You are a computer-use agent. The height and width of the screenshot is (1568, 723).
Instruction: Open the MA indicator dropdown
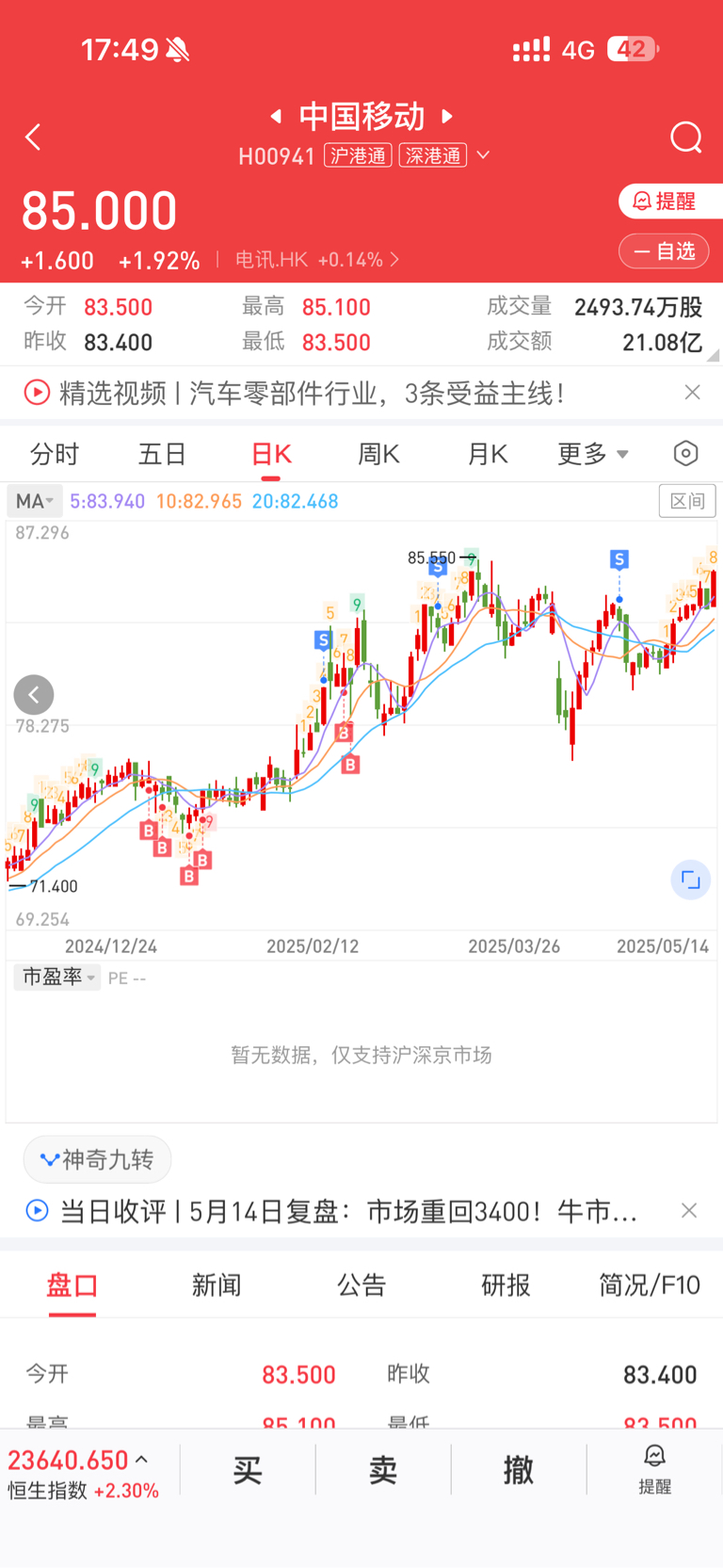coord(35,501)
